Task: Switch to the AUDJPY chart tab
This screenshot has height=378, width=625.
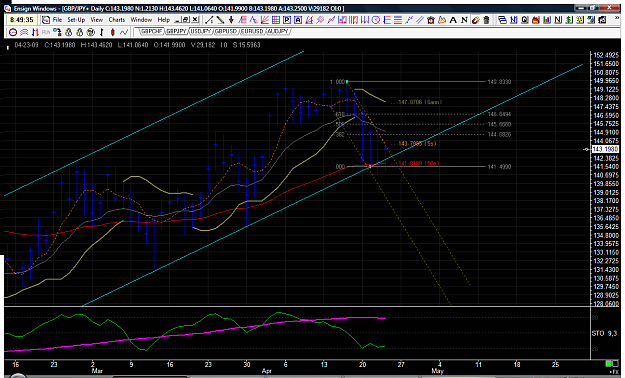Action: [x=278, y=31]
